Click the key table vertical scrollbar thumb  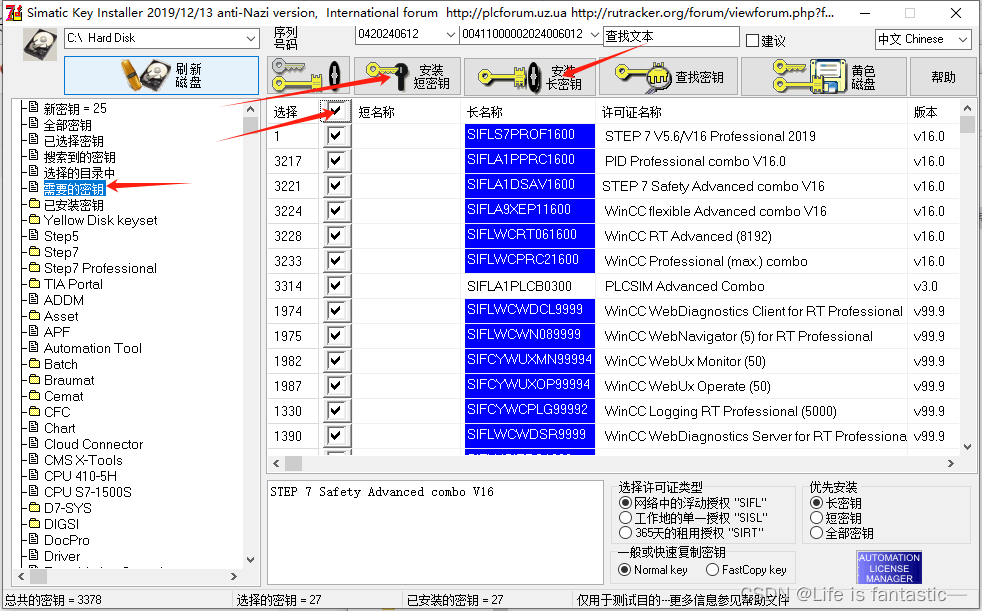pos(967,125)
